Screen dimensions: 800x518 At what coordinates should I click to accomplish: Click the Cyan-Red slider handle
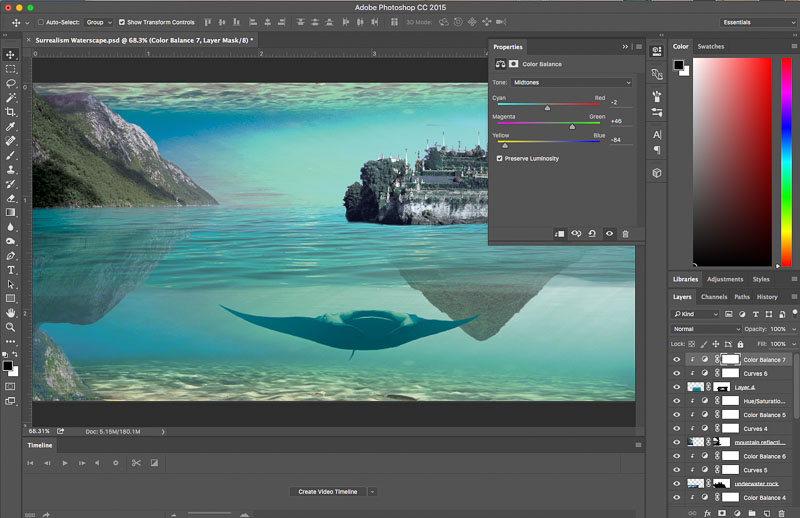point(547,108)
